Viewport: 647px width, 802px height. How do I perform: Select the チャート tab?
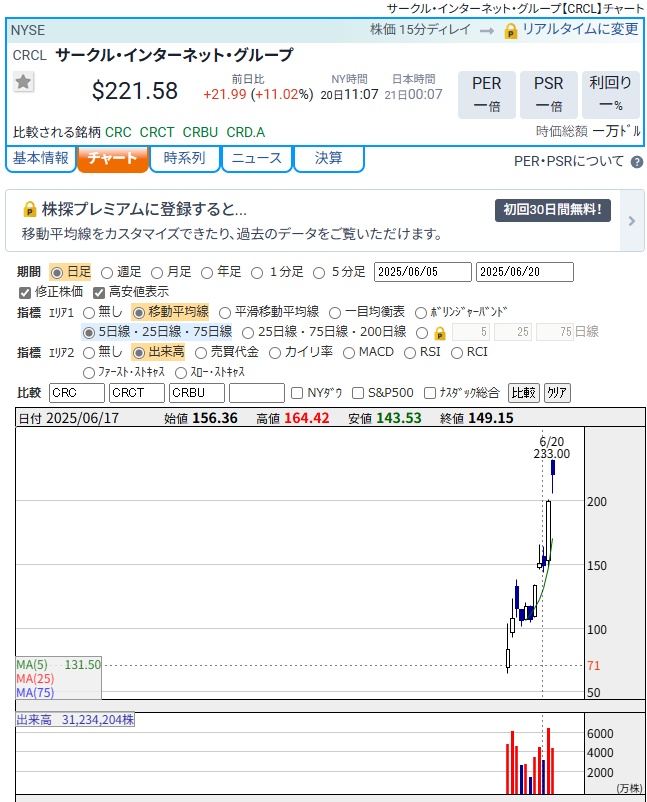click(x=113, y=158)
